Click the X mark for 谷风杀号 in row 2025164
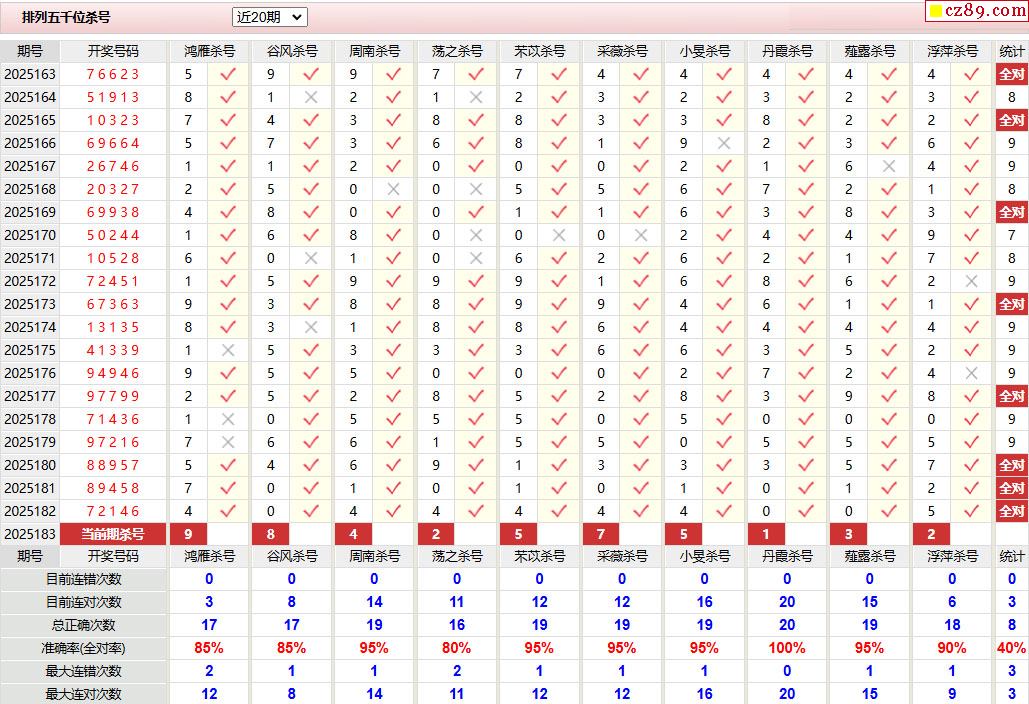The image size is (1029, 704). pyautogui.click(x=311, y=97)
